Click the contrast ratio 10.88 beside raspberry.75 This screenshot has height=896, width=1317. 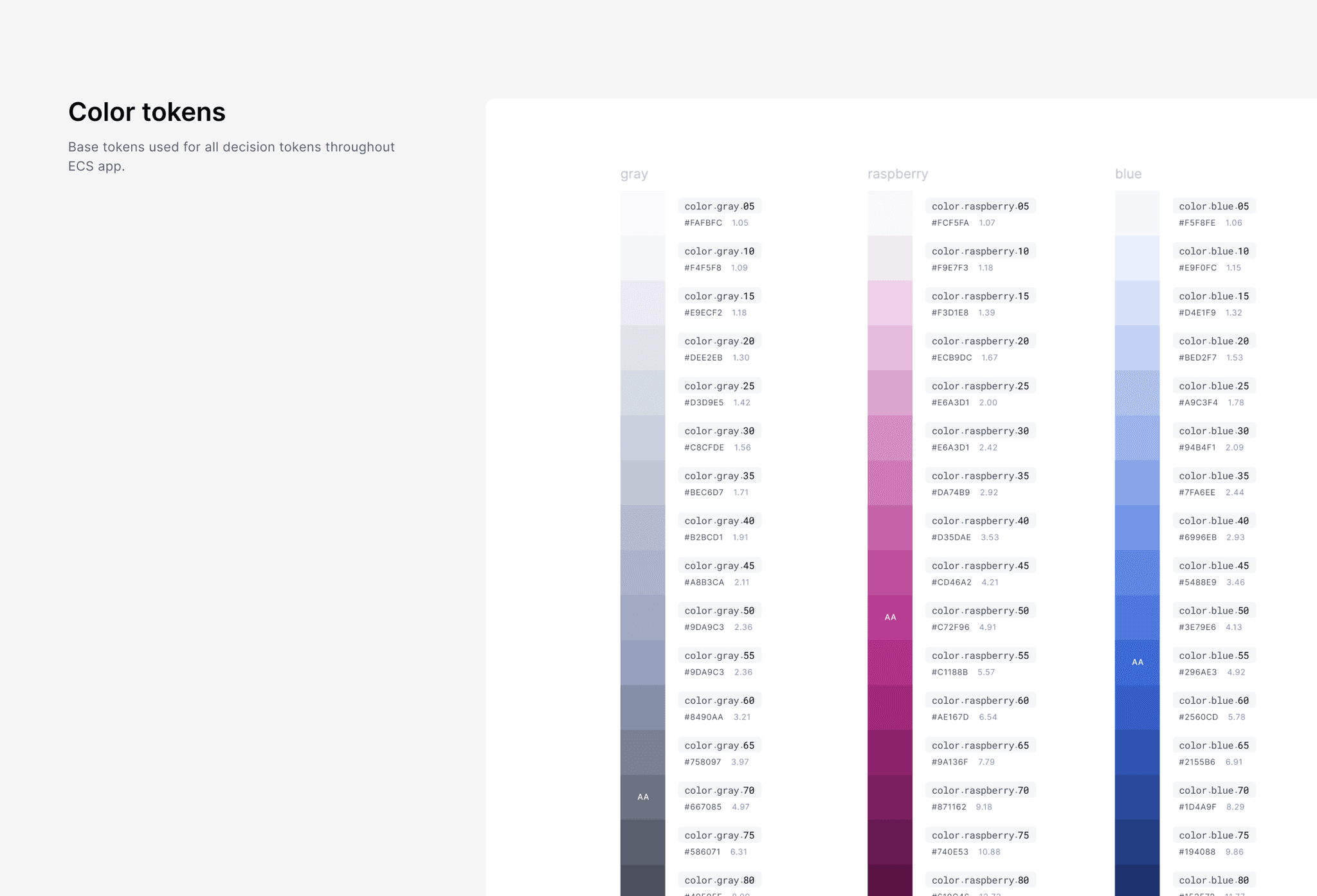[990, 852]
